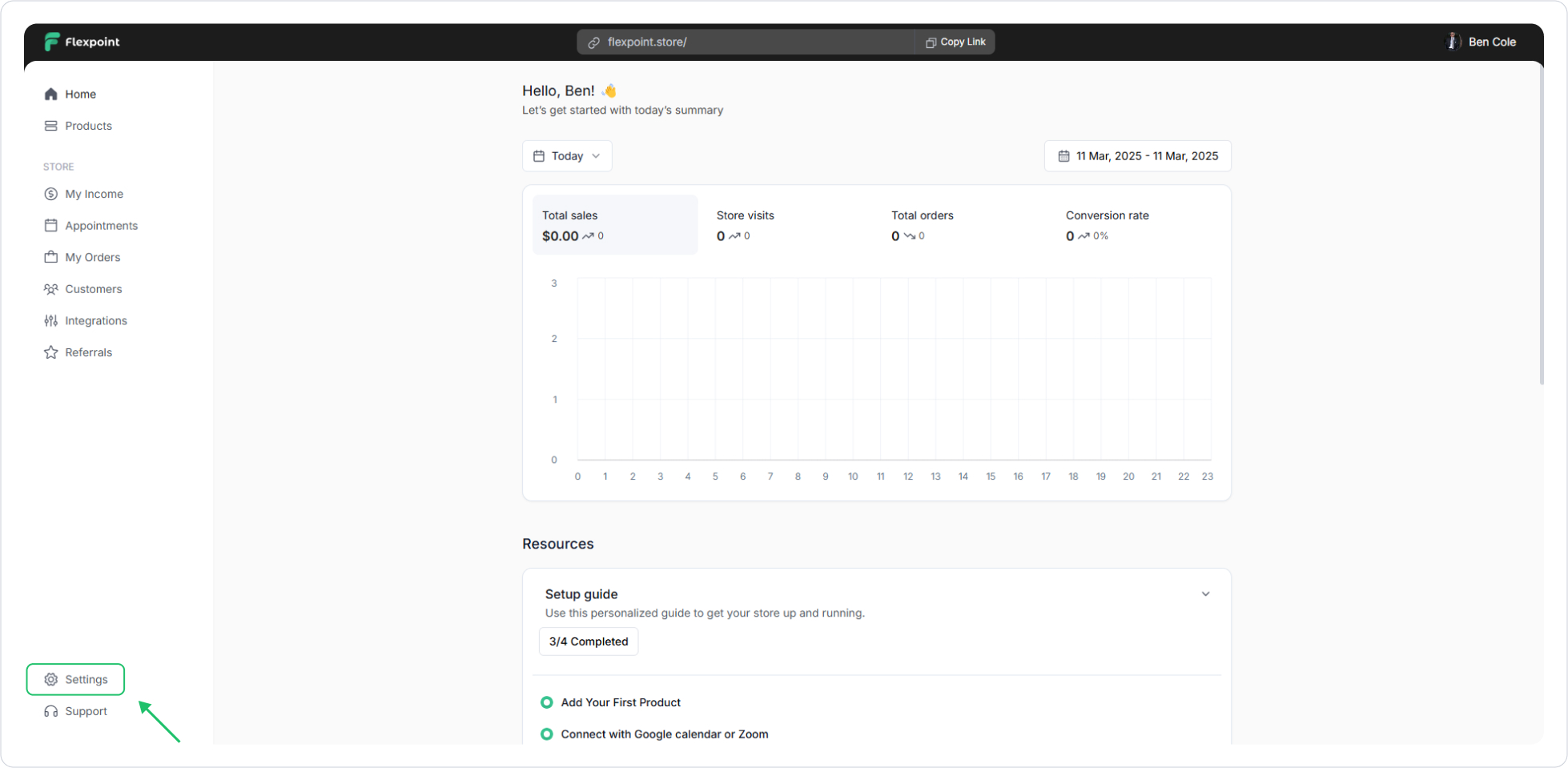Navigate to Appointments
The image size is (1568, 768).
[x=101, y=226]
